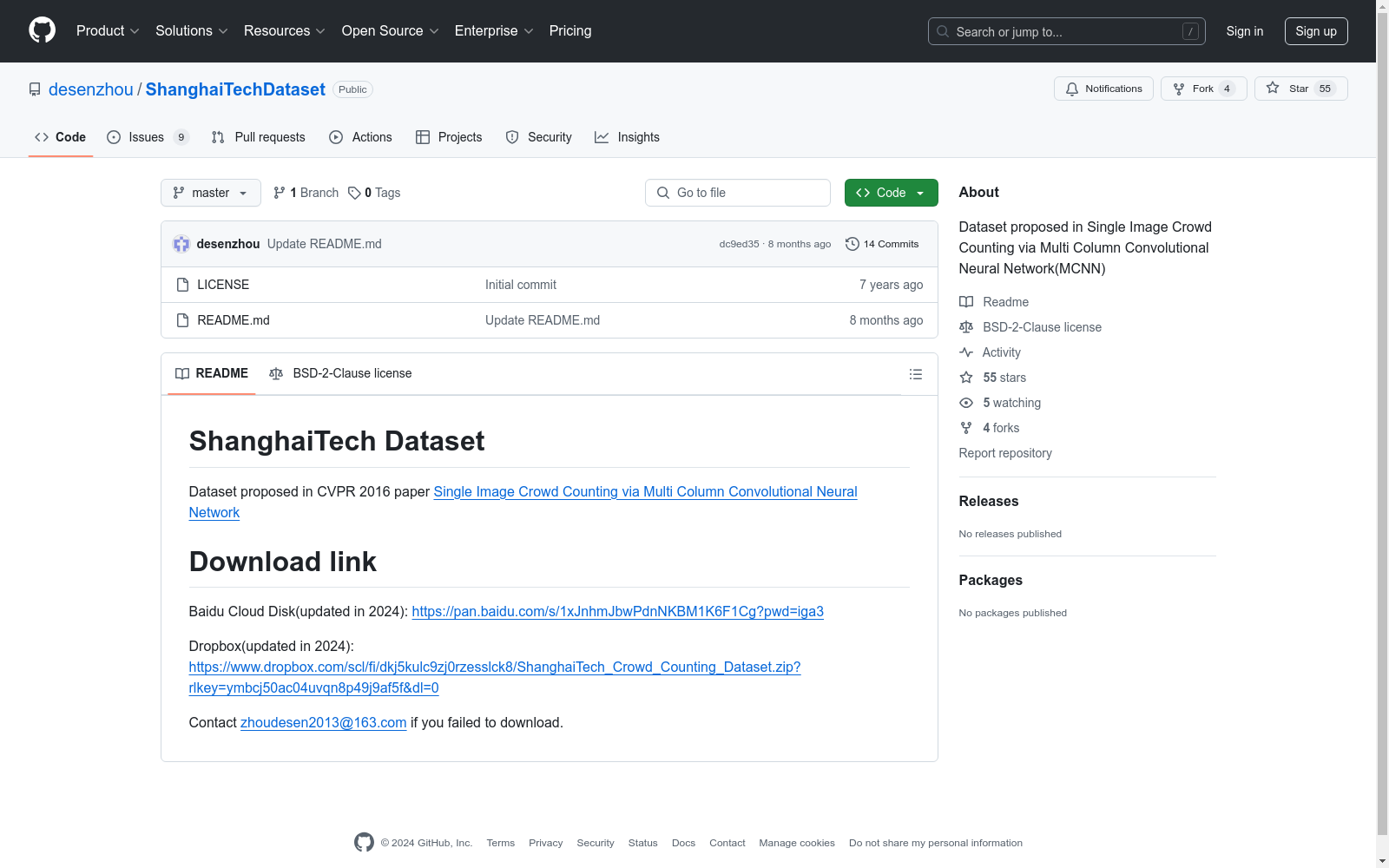Click the search magnifier in header search
The width and height of the screenshot is (1389, 868).
point(943,31)
